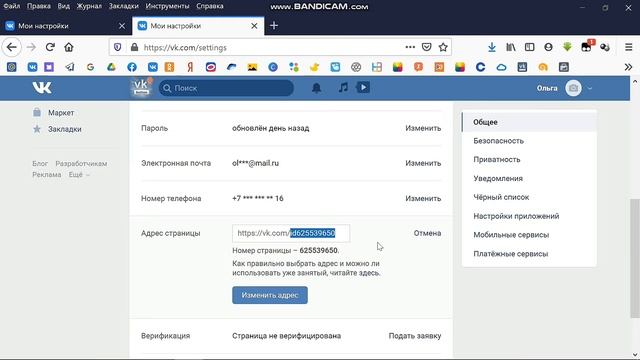Open the Firefox library icon
The width and height of the screenshot is (640, 360).
click(511, 47)
